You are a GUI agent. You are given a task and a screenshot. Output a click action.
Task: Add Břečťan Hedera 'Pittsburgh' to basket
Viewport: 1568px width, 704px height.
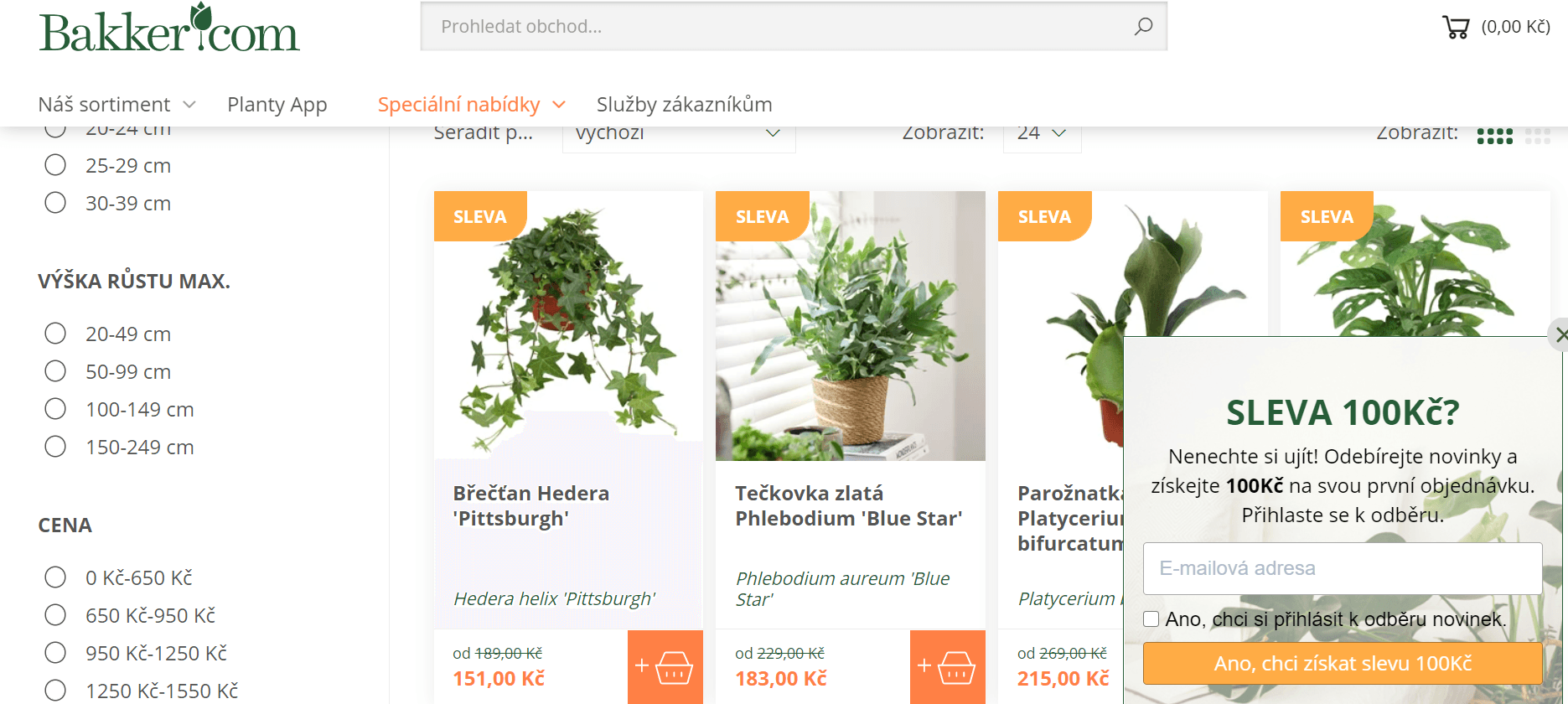click(665, 667)
